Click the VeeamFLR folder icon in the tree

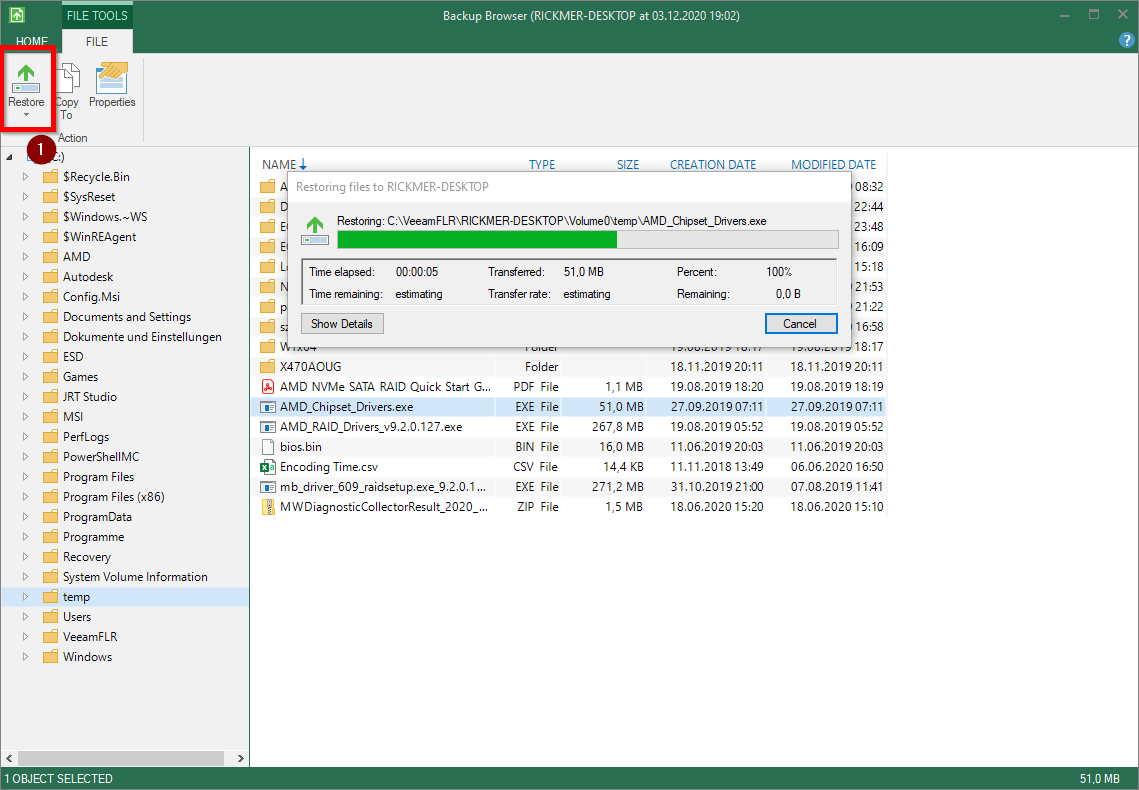tap(50, 637)
